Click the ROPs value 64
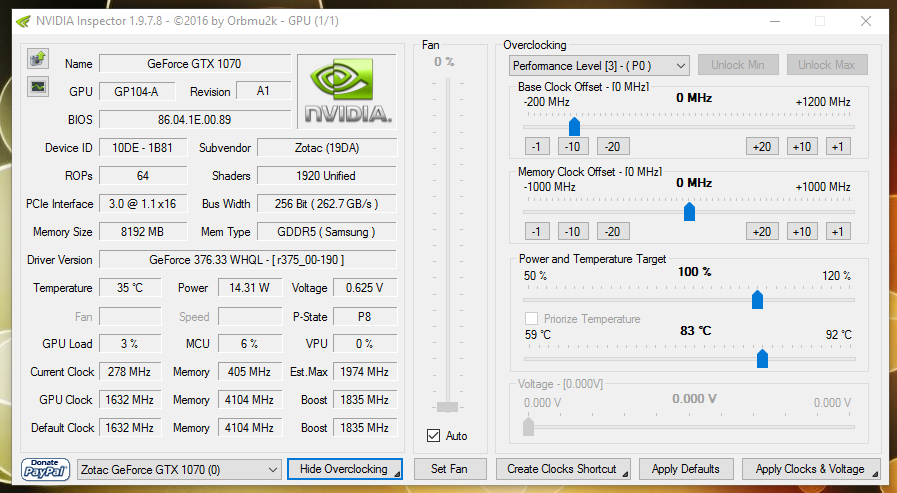Screen dimensions: 897x493 (142, 176)
